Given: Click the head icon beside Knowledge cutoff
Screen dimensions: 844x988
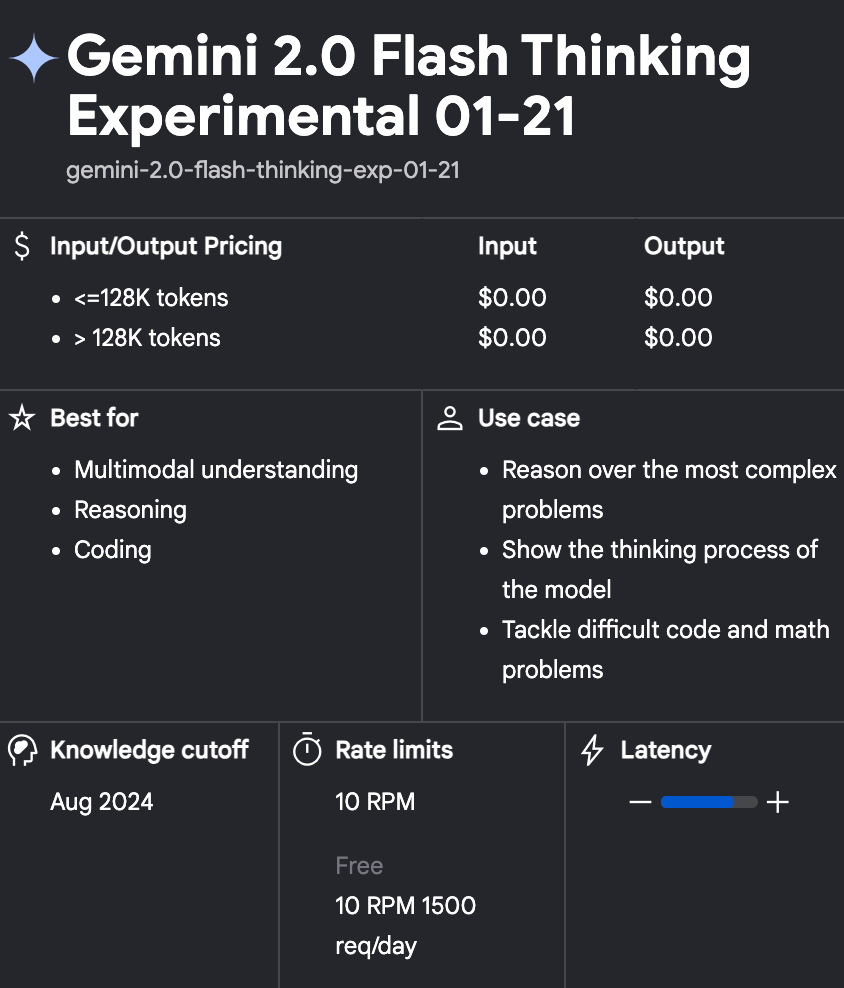Looking at the screenshot, I should click(x=23, y=750).
